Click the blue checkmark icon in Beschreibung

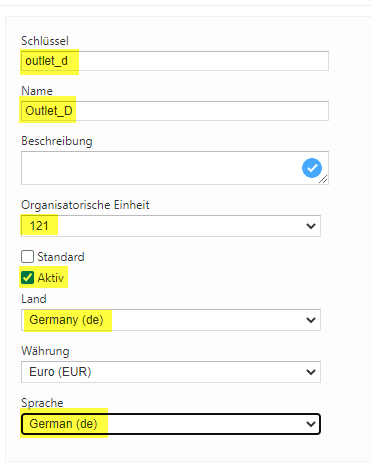pos(312,168)
